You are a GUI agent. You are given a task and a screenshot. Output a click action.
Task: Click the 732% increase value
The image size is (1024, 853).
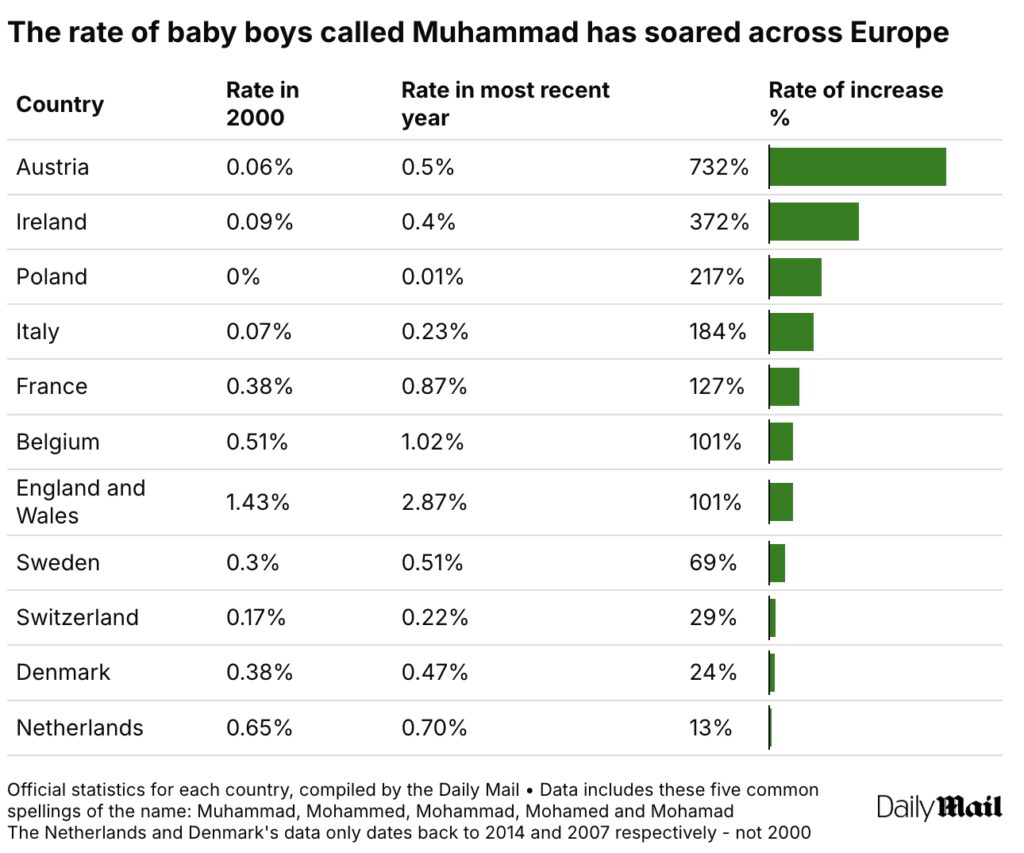(x=719, y=167)
